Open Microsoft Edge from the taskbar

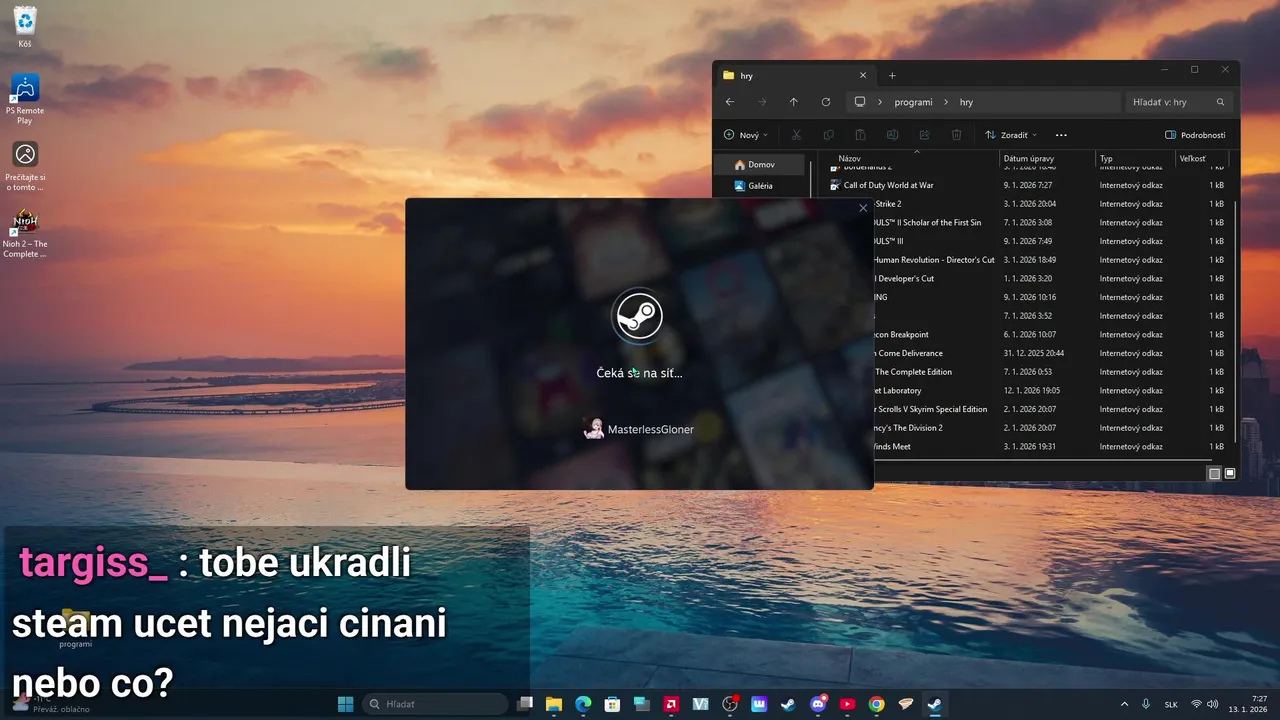(x=583, y=704)
